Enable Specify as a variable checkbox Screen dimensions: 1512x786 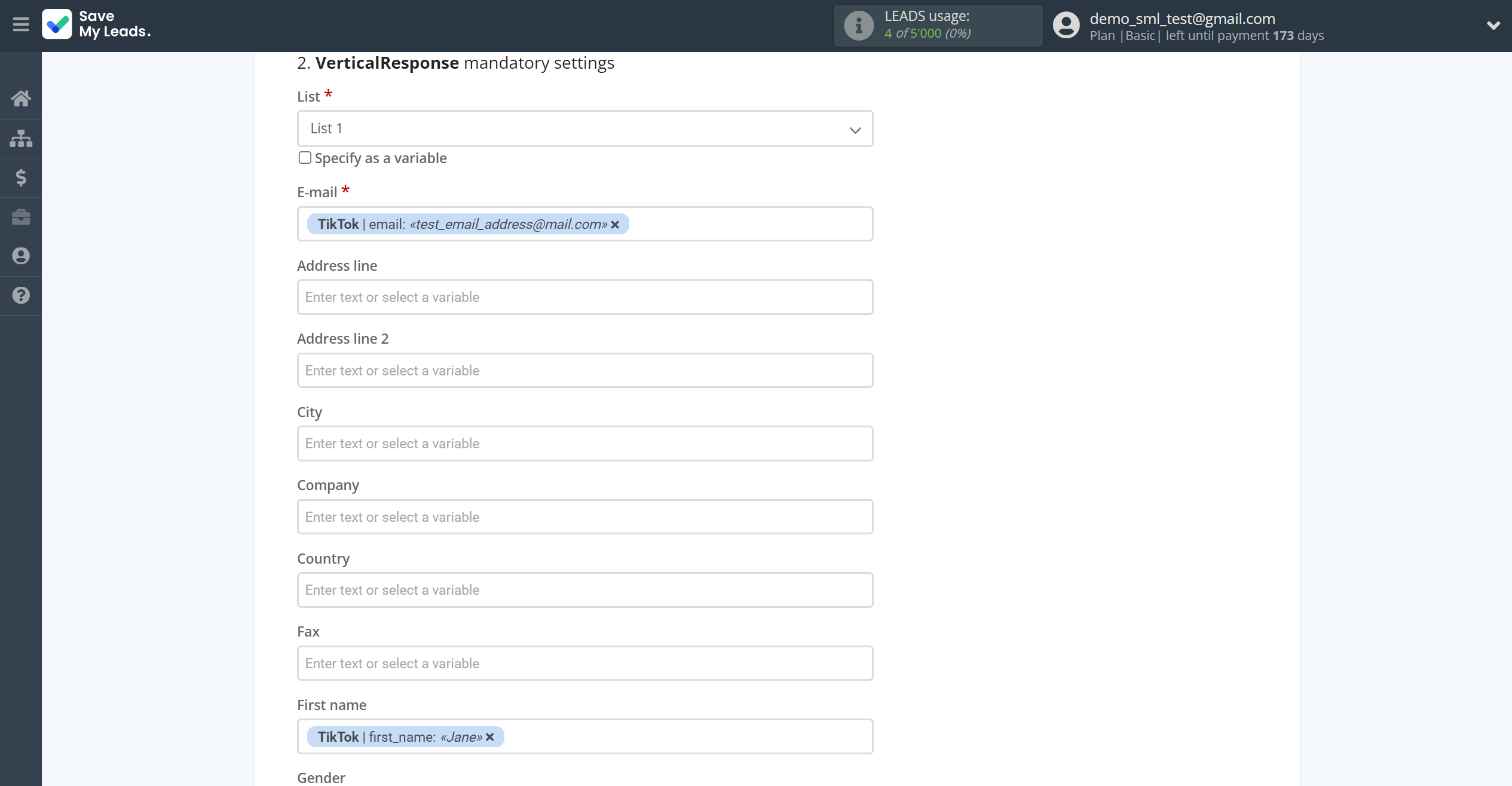(x=305, y=158)
